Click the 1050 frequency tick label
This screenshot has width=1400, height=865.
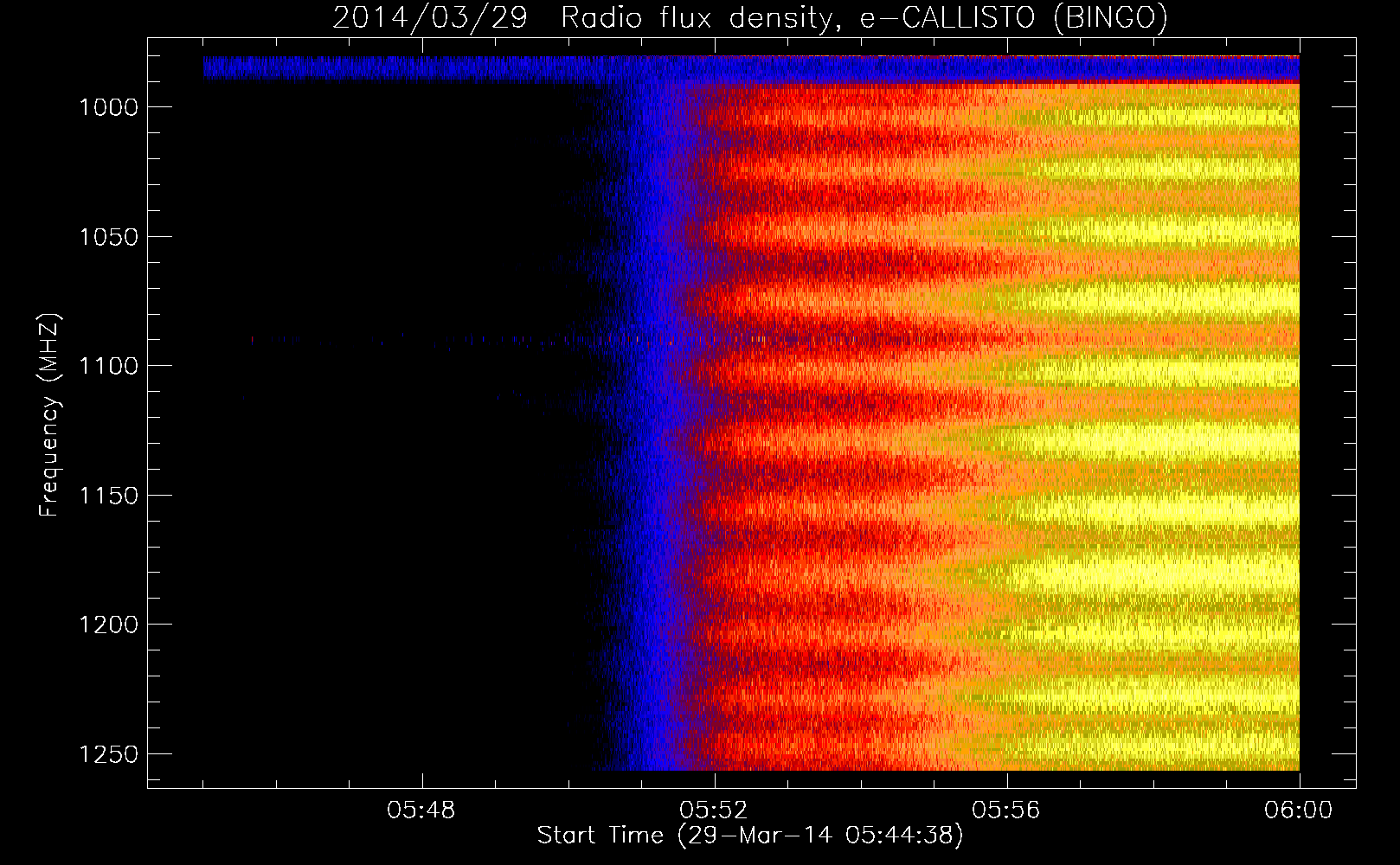click(109, 237)
